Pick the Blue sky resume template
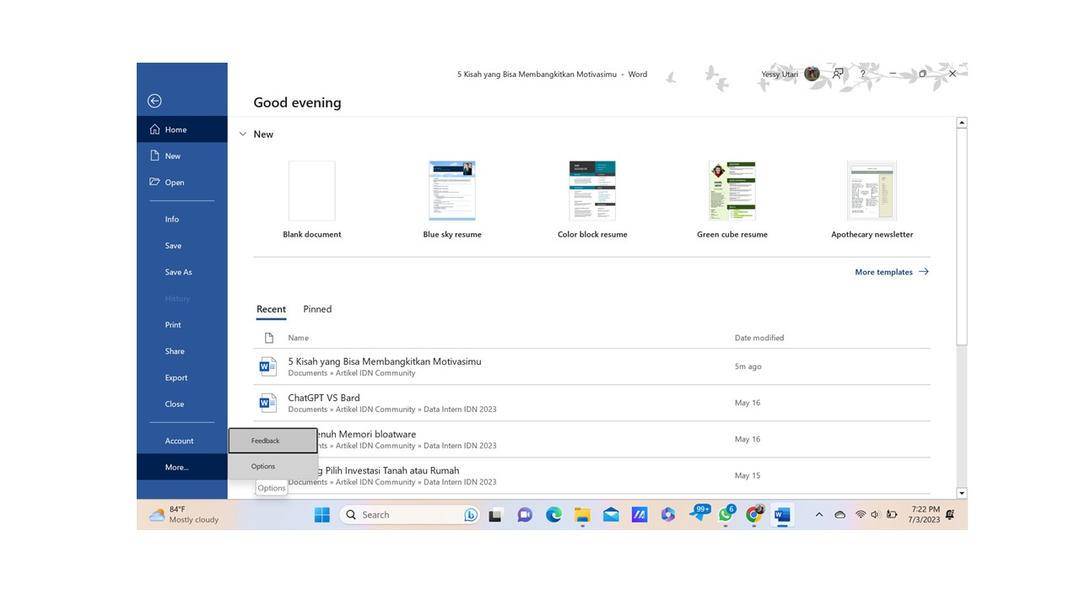Screen dimensions: 1080x608 point(452,199)
